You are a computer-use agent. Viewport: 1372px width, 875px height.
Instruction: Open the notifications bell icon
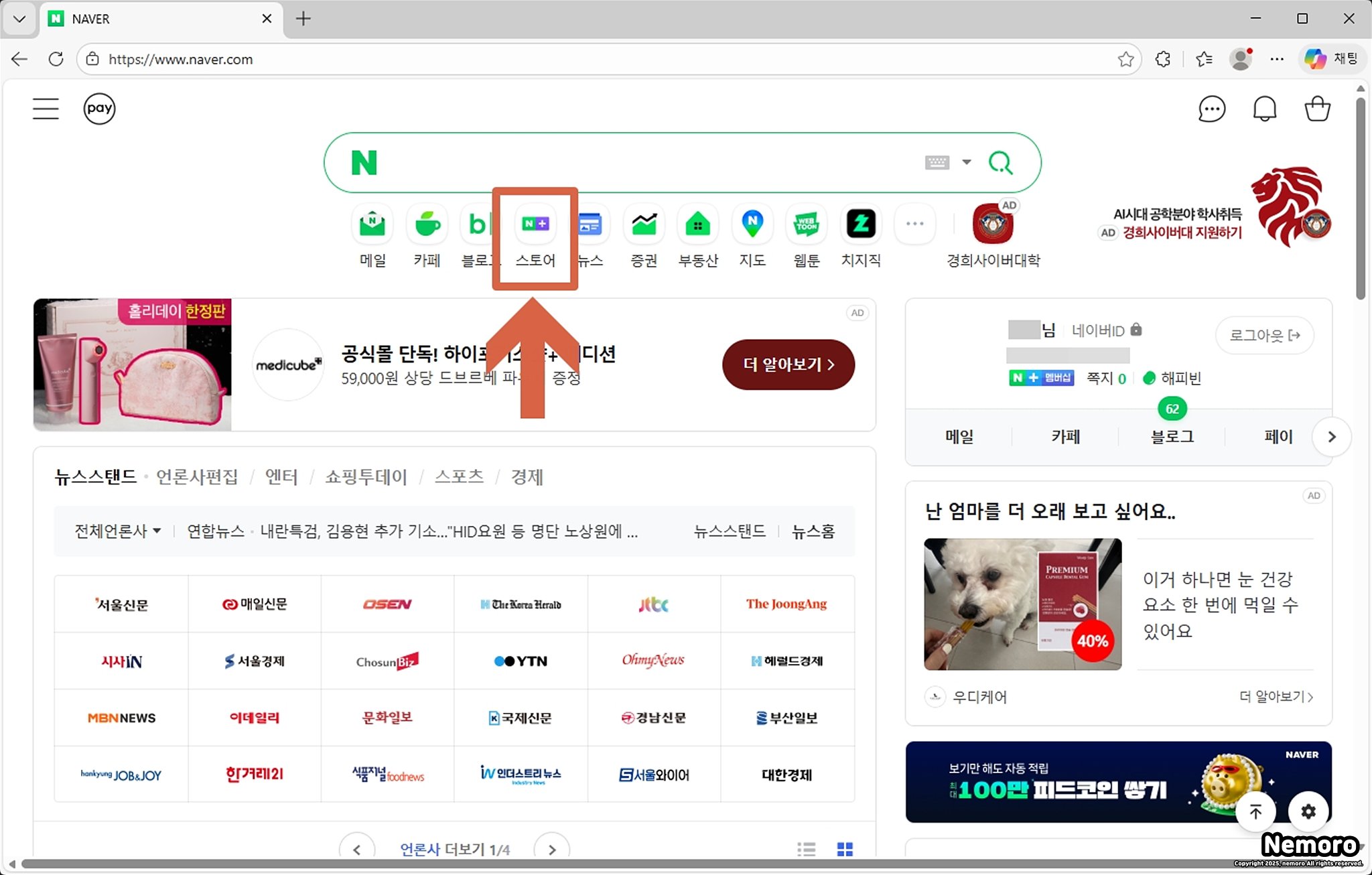coord(1264,109)
